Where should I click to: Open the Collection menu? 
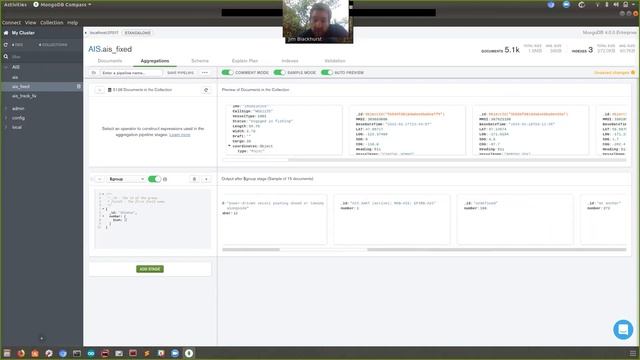point(51,22)
